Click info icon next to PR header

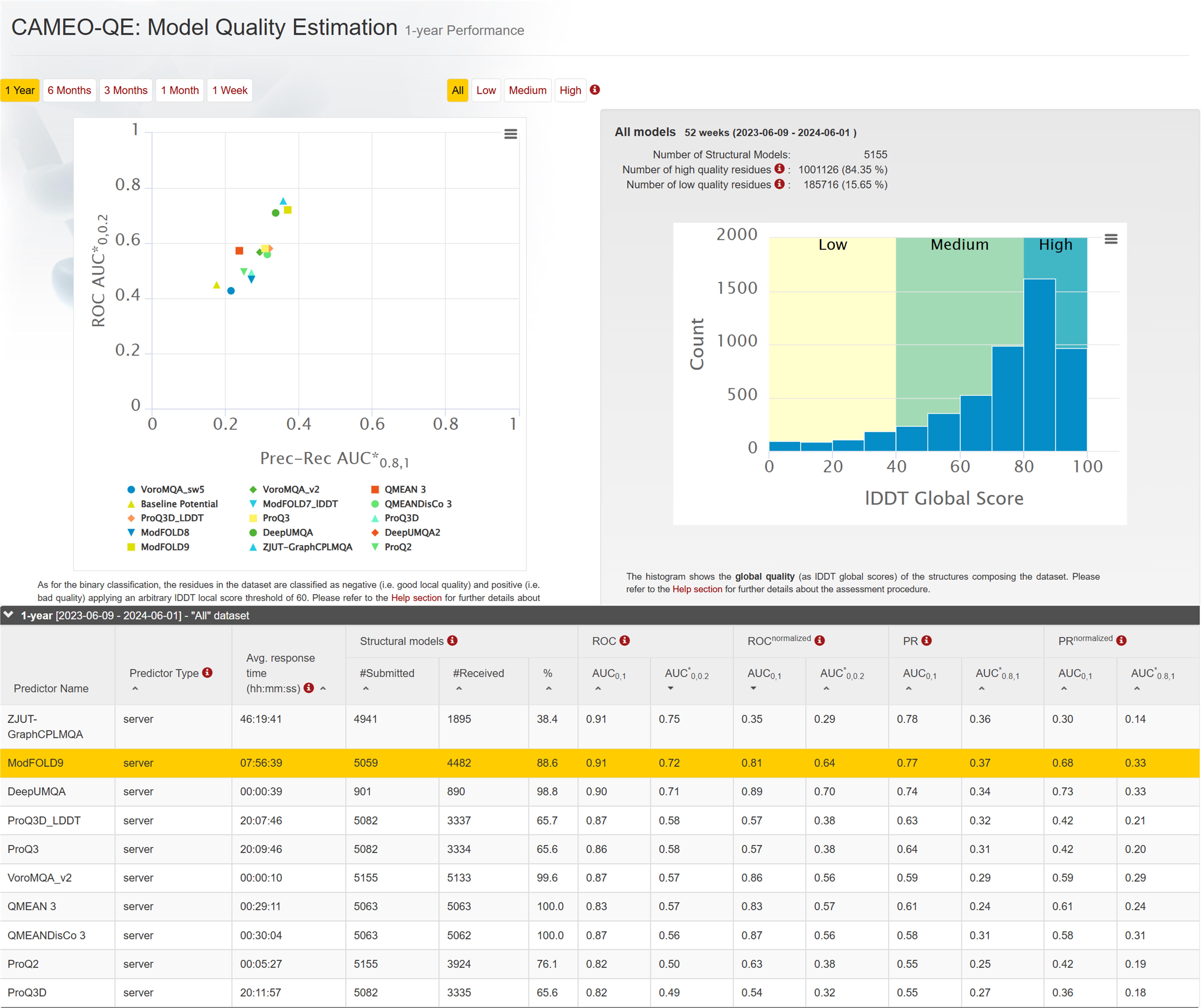coord(926,640)
